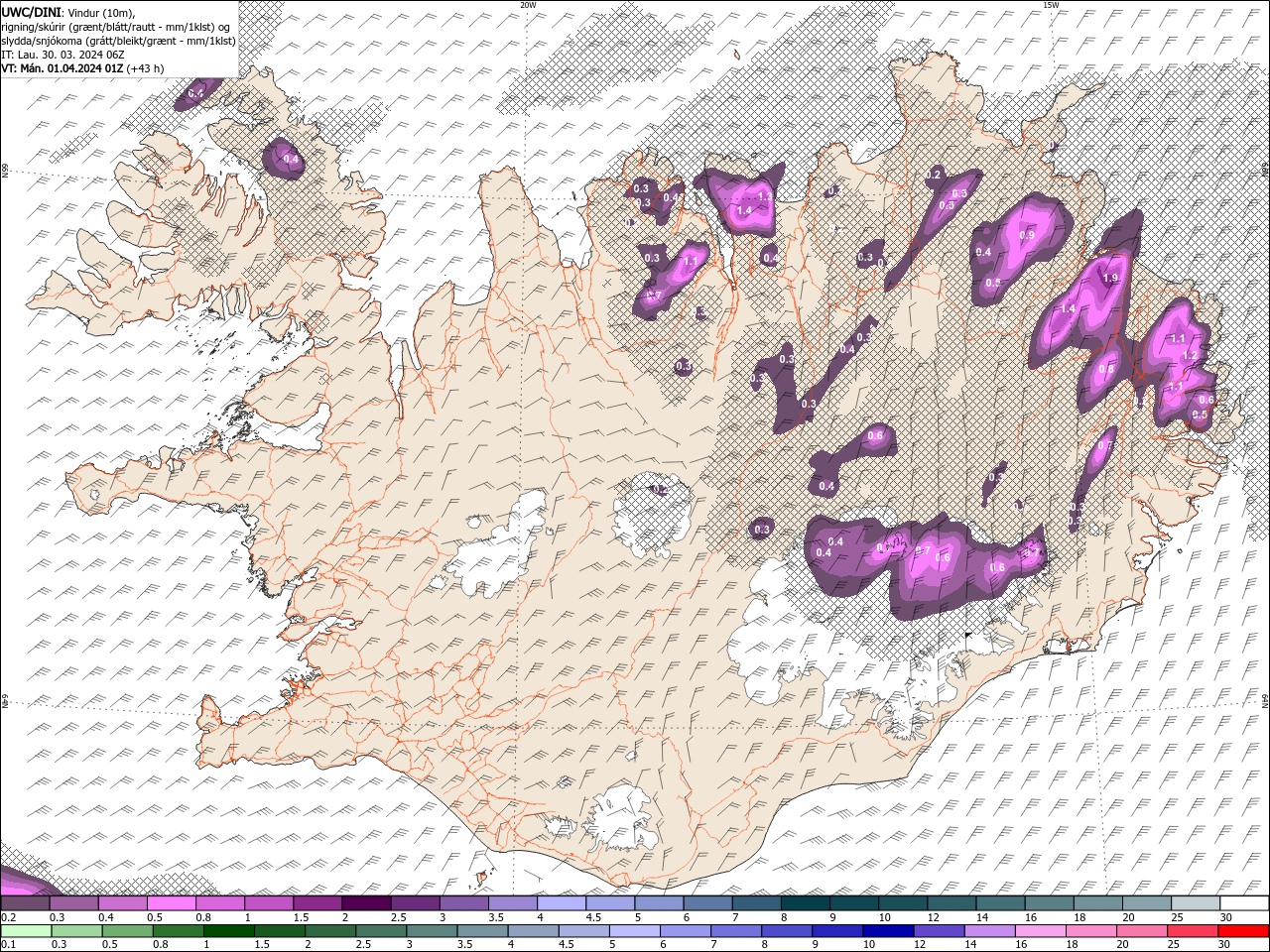Click the snow legend swatch starting at 1
1270x952 pixels.
point(268,903)
